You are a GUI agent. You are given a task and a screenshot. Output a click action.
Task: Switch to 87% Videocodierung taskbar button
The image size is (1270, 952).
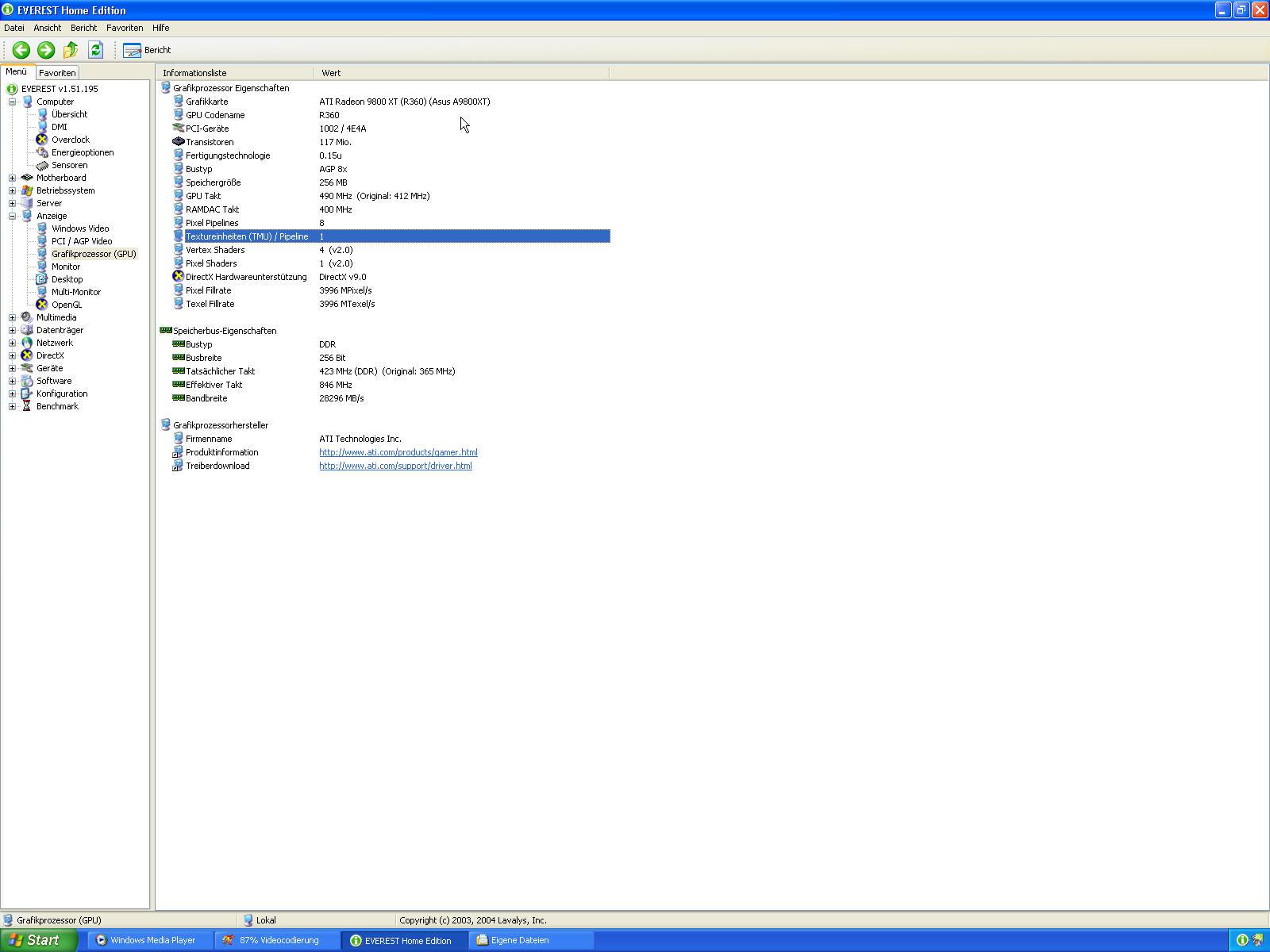click(x=278, y=940)
